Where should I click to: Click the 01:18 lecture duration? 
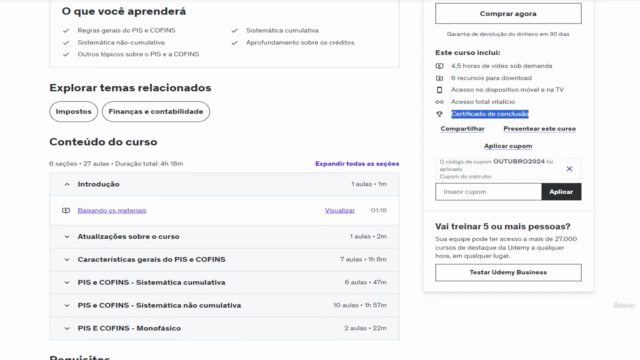click(378, 211)
